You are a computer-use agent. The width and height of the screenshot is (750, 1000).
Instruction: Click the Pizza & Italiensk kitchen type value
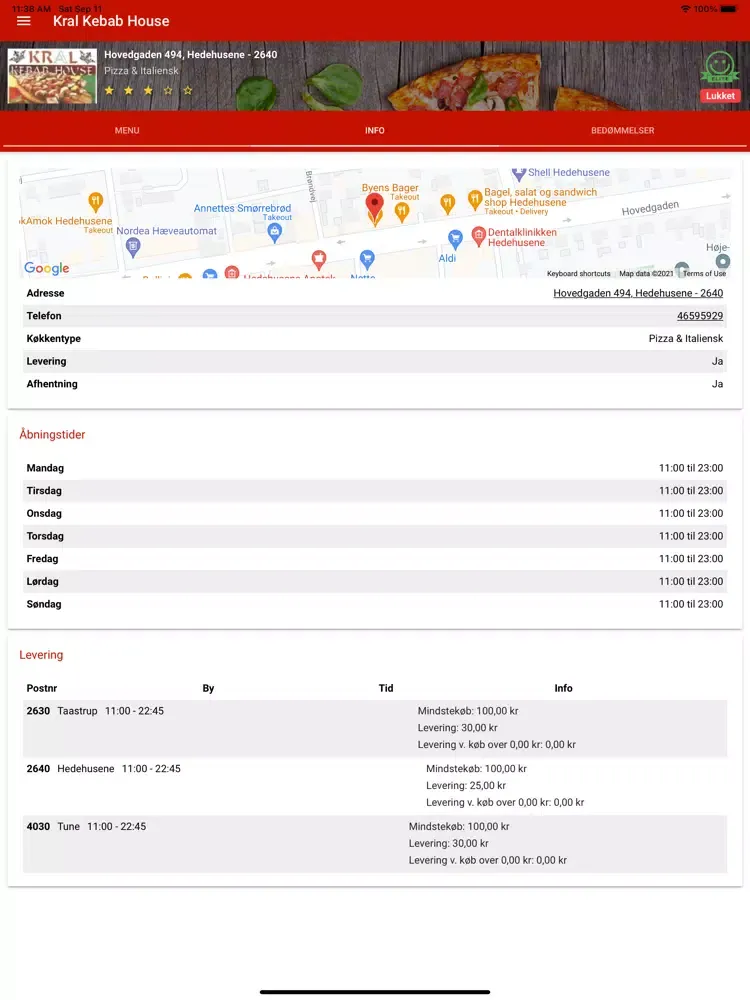click(686, 339)
